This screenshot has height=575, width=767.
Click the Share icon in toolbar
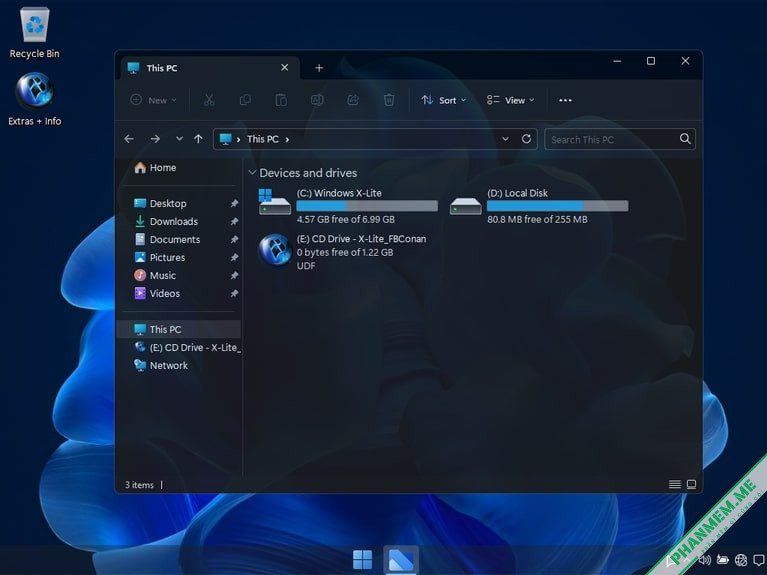point(353,100)
